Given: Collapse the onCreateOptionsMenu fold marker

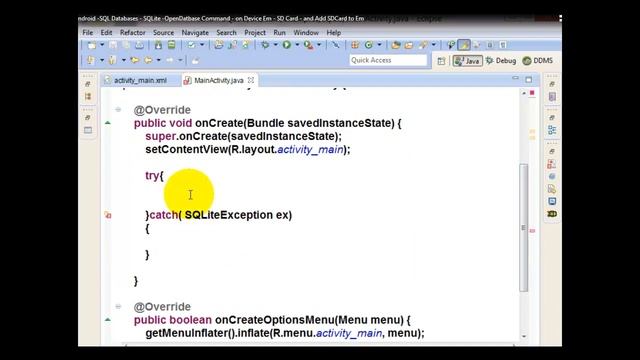Looking at the screenshot, I should pyautogui.click(x=118, y=306).
